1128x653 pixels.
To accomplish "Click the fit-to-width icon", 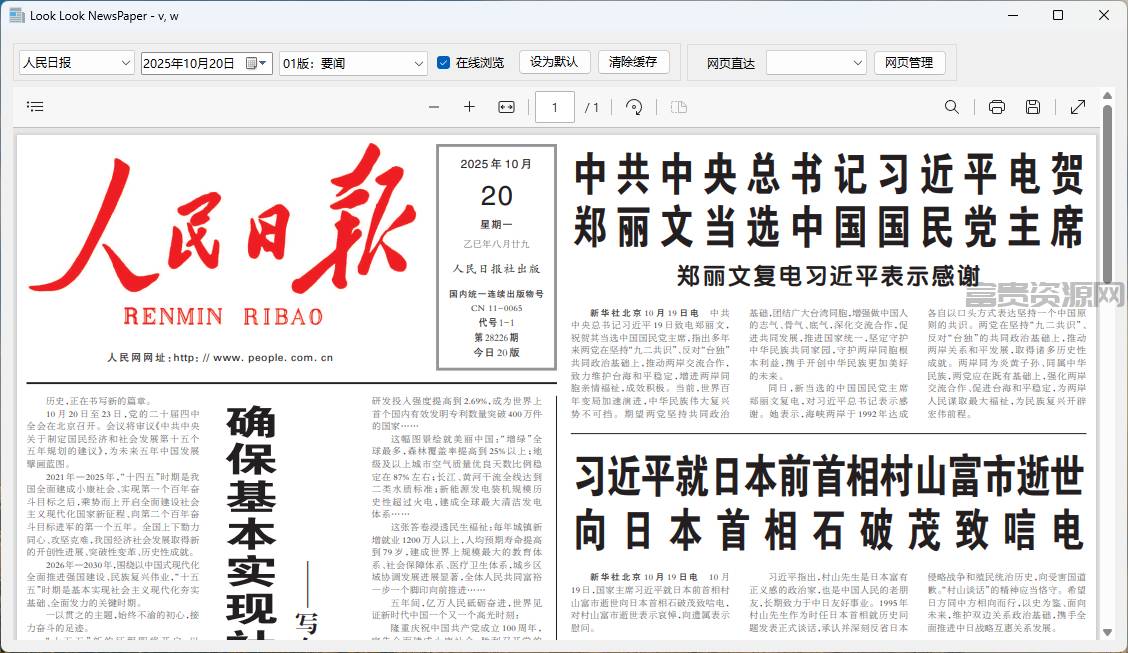I will [x=506, y=107].
